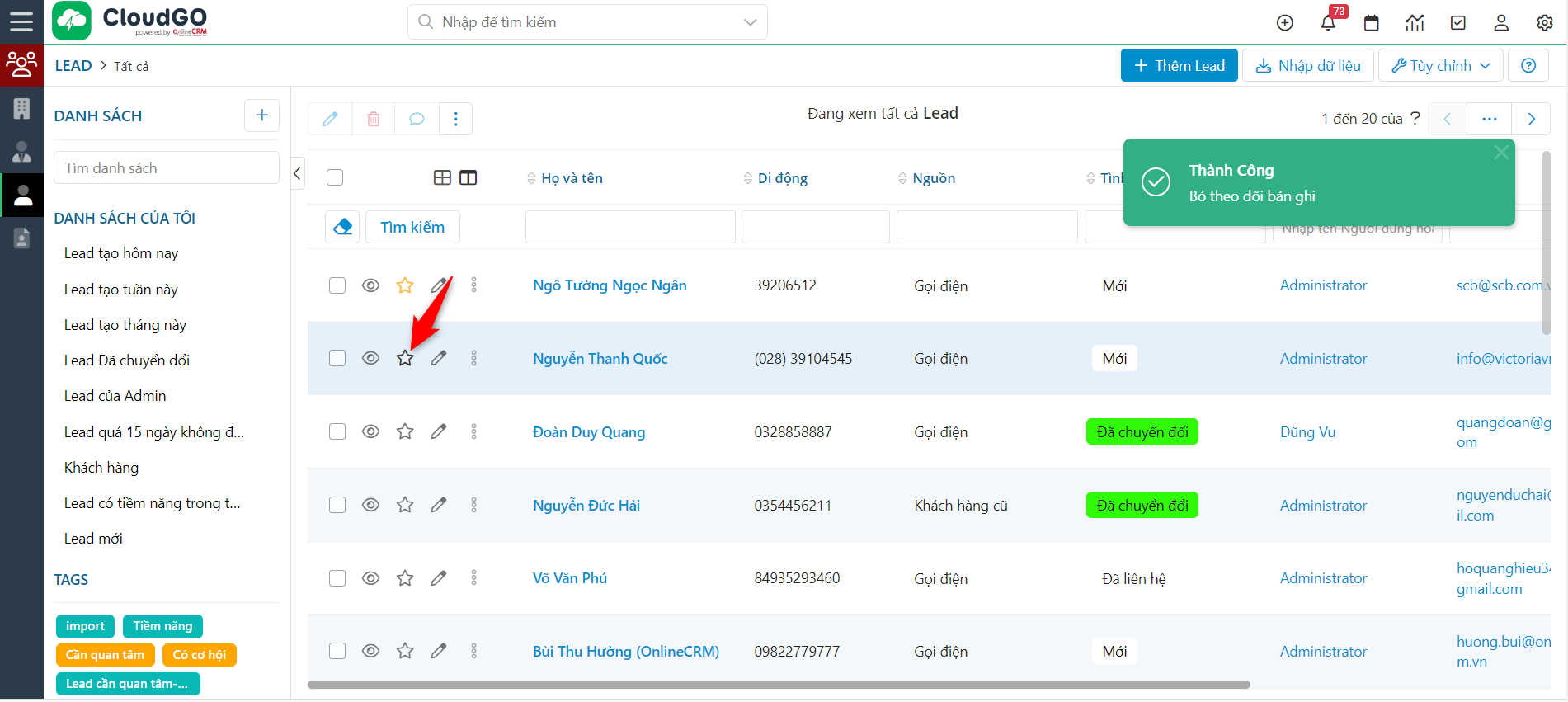Open the calendar icon in top bar
1568x702 pixels.
click(x=1372, y=22)
